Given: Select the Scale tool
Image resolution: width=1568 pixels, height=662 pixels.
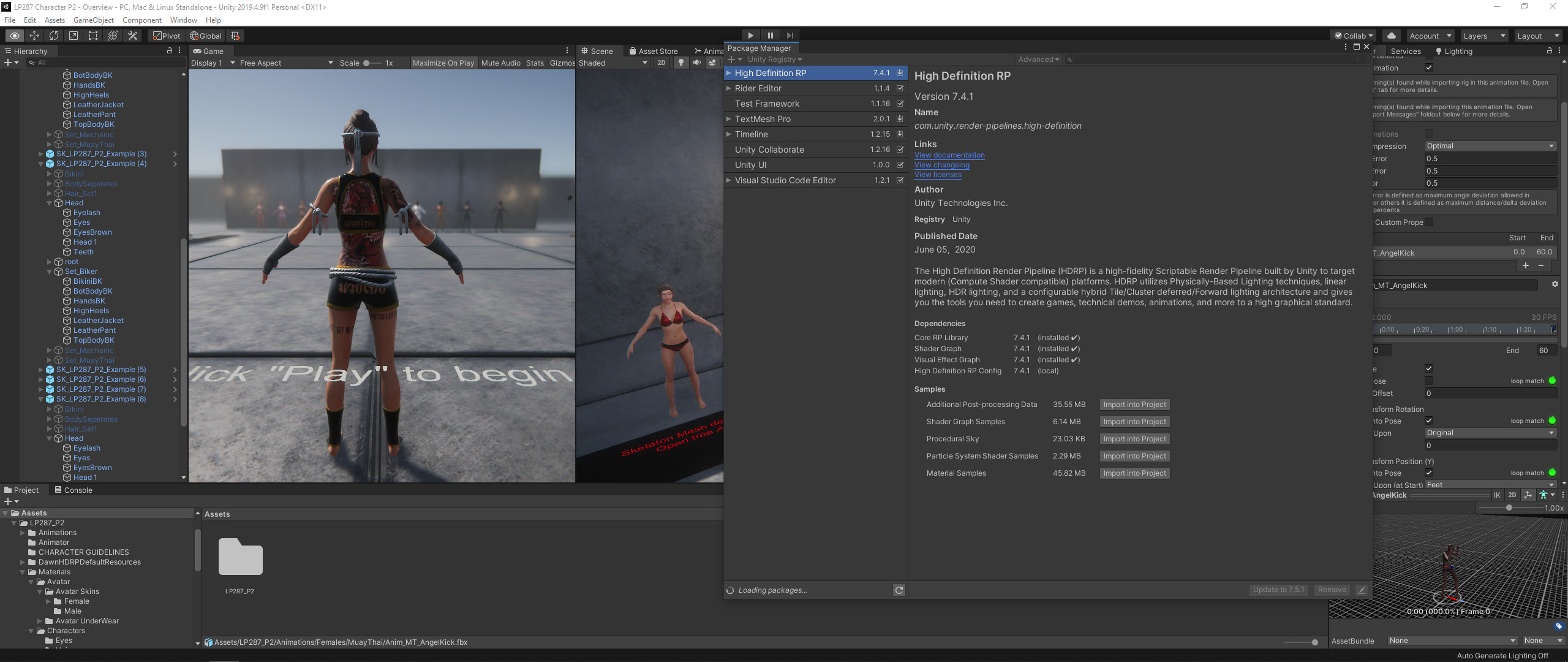Looking at the screenshot, I should pos(73,36).
